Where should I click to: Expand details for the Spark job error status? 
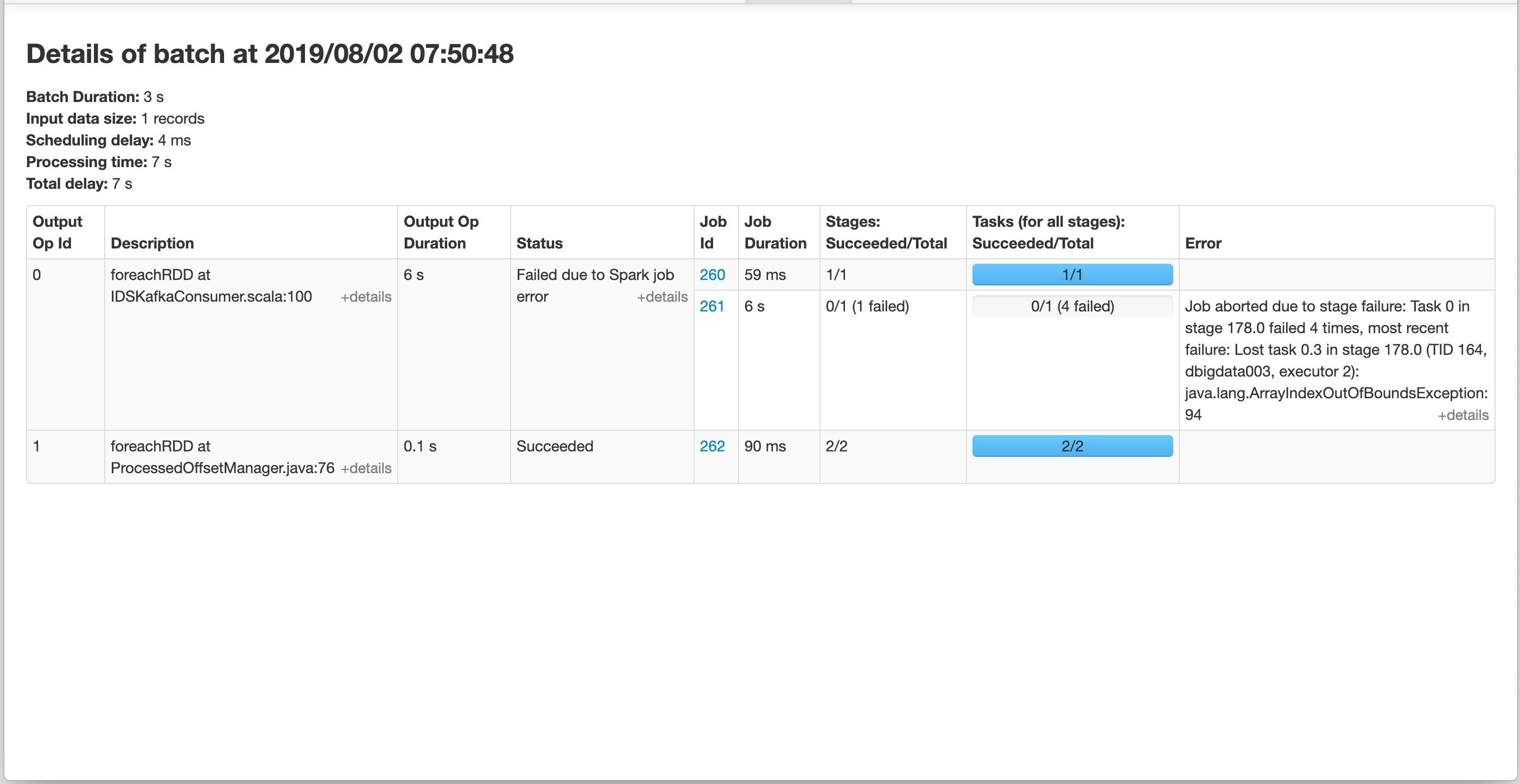click(x=663, y=297)
